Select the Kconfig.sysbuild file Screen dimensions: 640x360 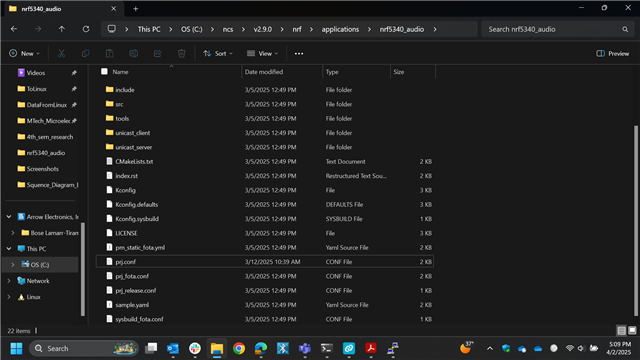click(264, 219)
